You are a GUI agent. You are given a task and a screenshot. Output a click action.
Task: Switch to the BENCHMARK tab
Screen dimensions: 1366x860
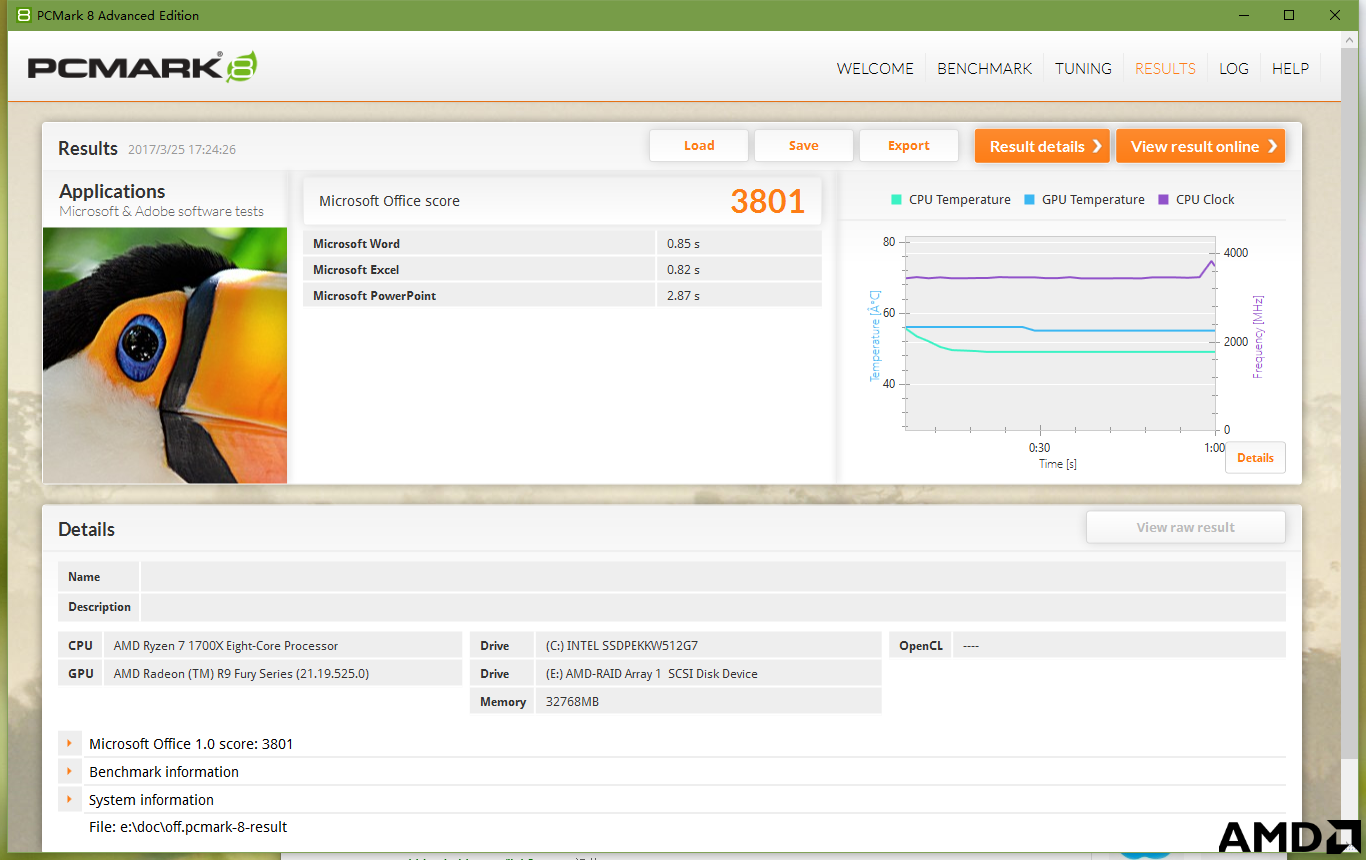984,69
